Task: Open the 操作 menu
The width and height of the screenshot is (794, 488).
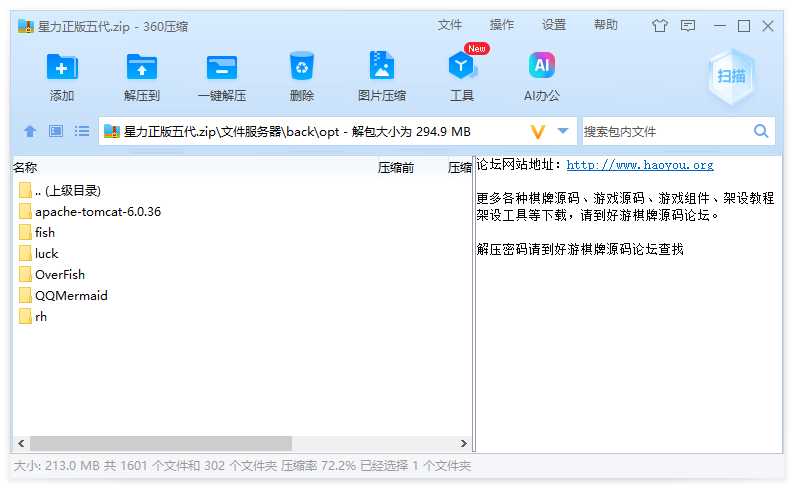Action: [502, 25]
